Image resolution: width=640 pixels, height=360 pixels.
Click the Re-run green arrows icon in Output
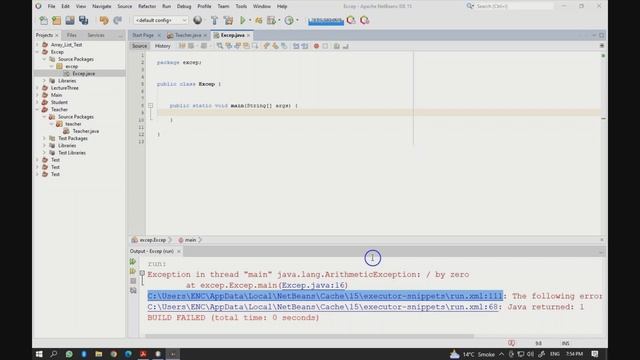tap(133, 262)
